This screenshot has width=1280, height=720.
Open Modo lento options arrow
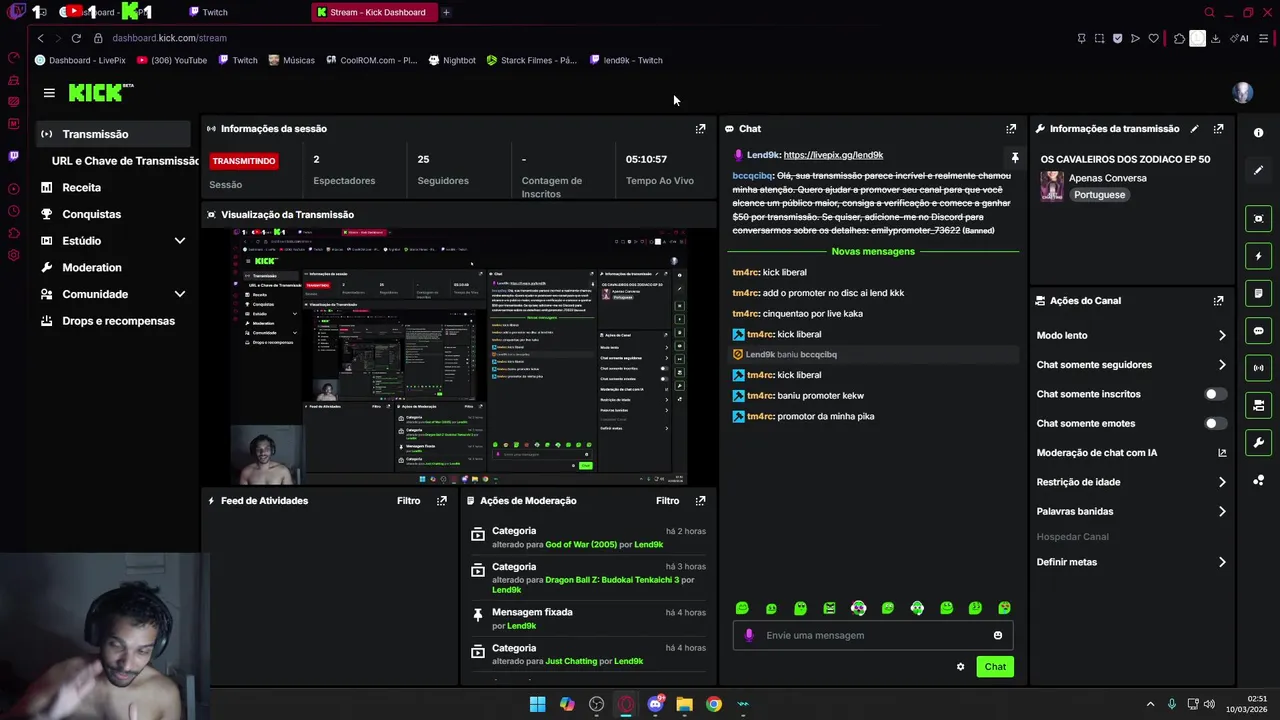(1221, 336)
